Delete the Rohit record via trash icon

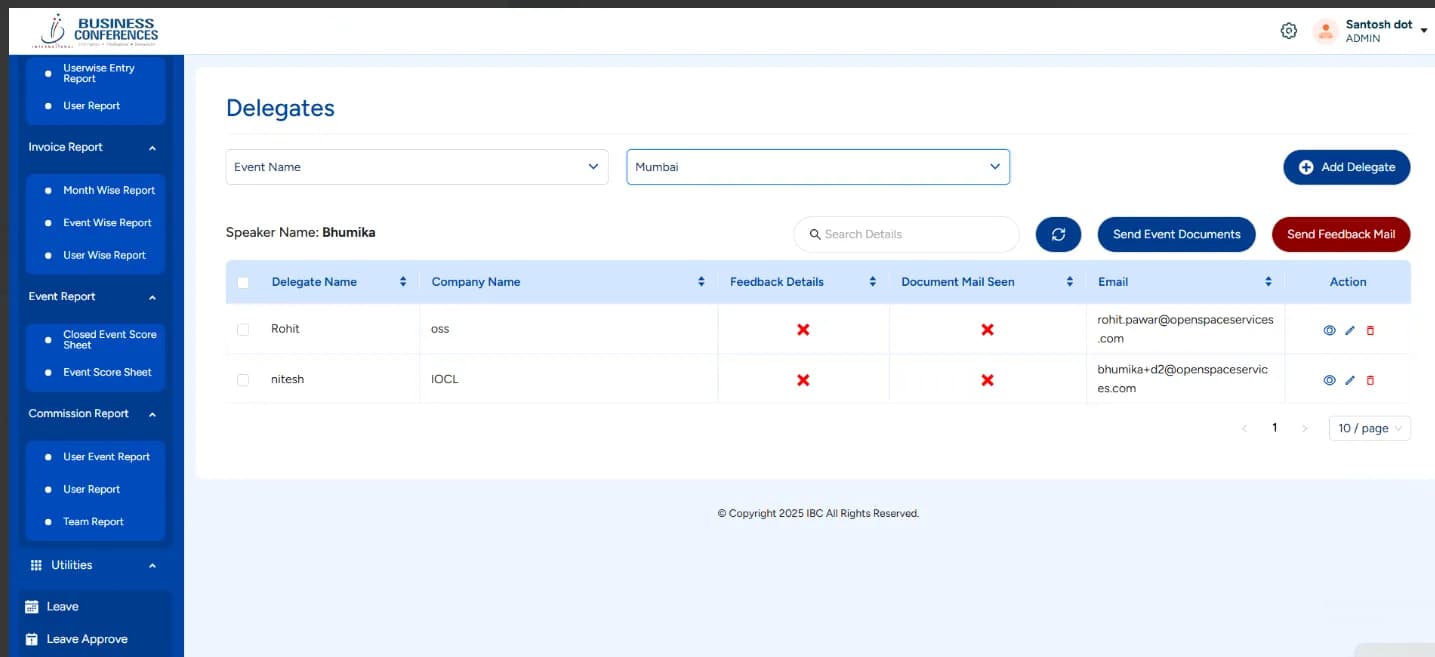point(1370,329)
